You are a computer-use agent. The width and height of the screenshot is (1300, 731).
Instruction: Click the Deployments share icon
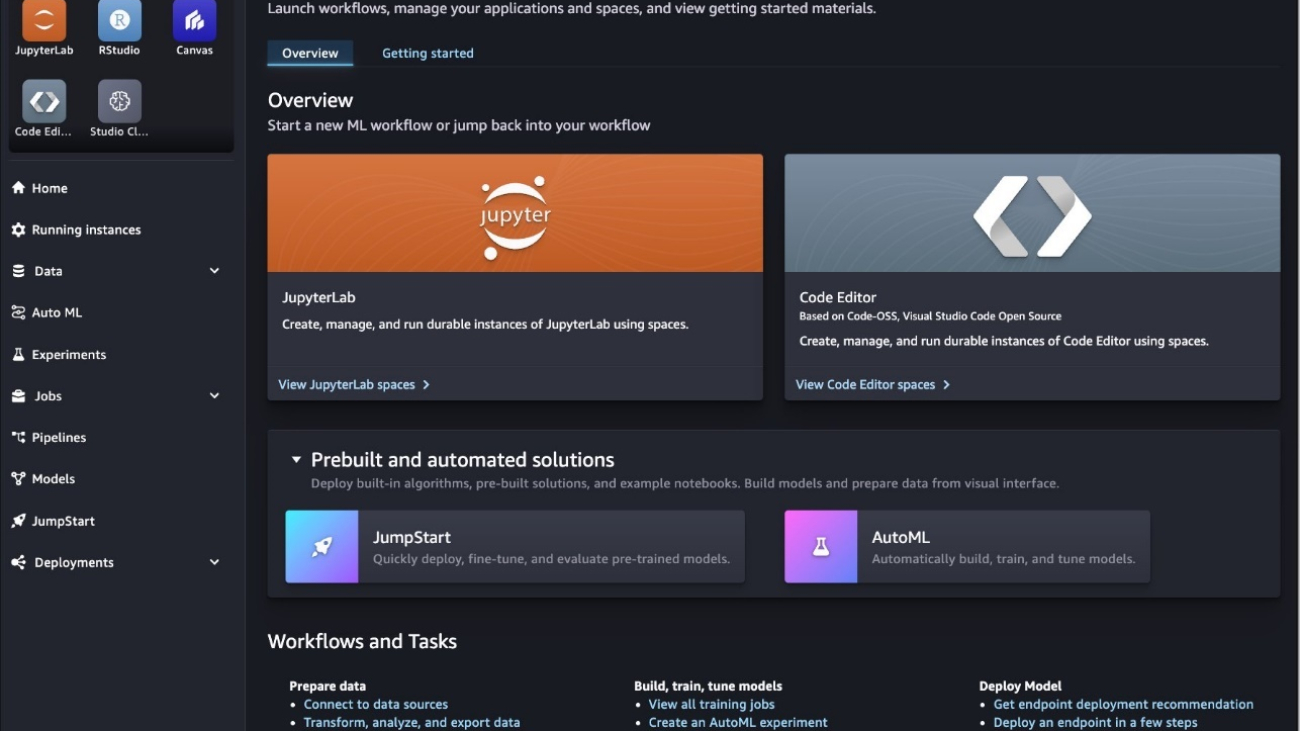coord(18,563)
